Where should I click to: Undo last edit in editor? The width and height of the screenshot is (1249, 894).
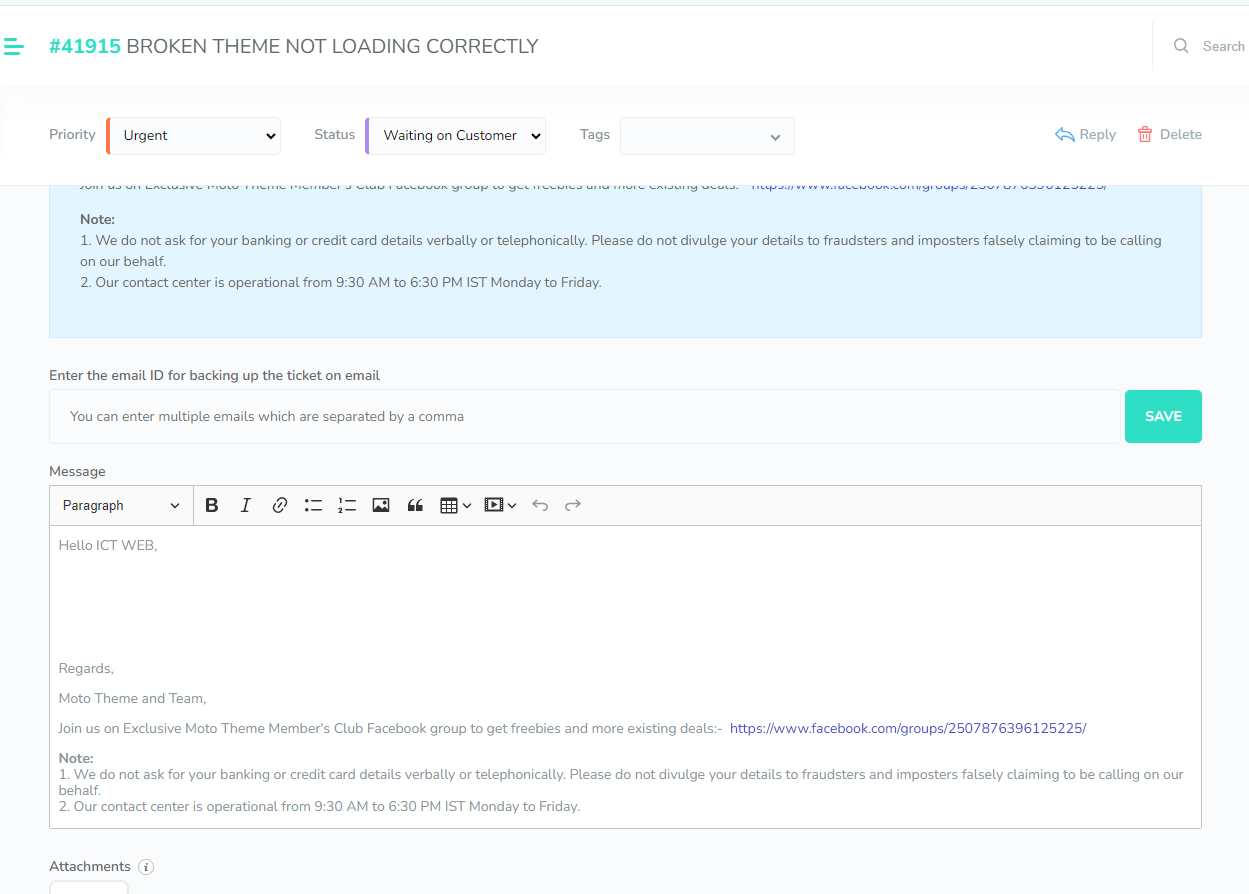click(x=540, y=505)
